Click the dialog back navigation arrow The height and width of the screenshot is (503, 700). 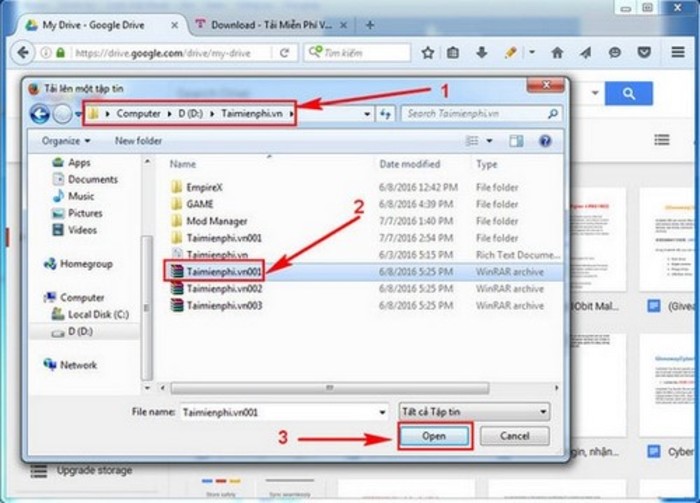pyautogui.click(x=40, y=114)
